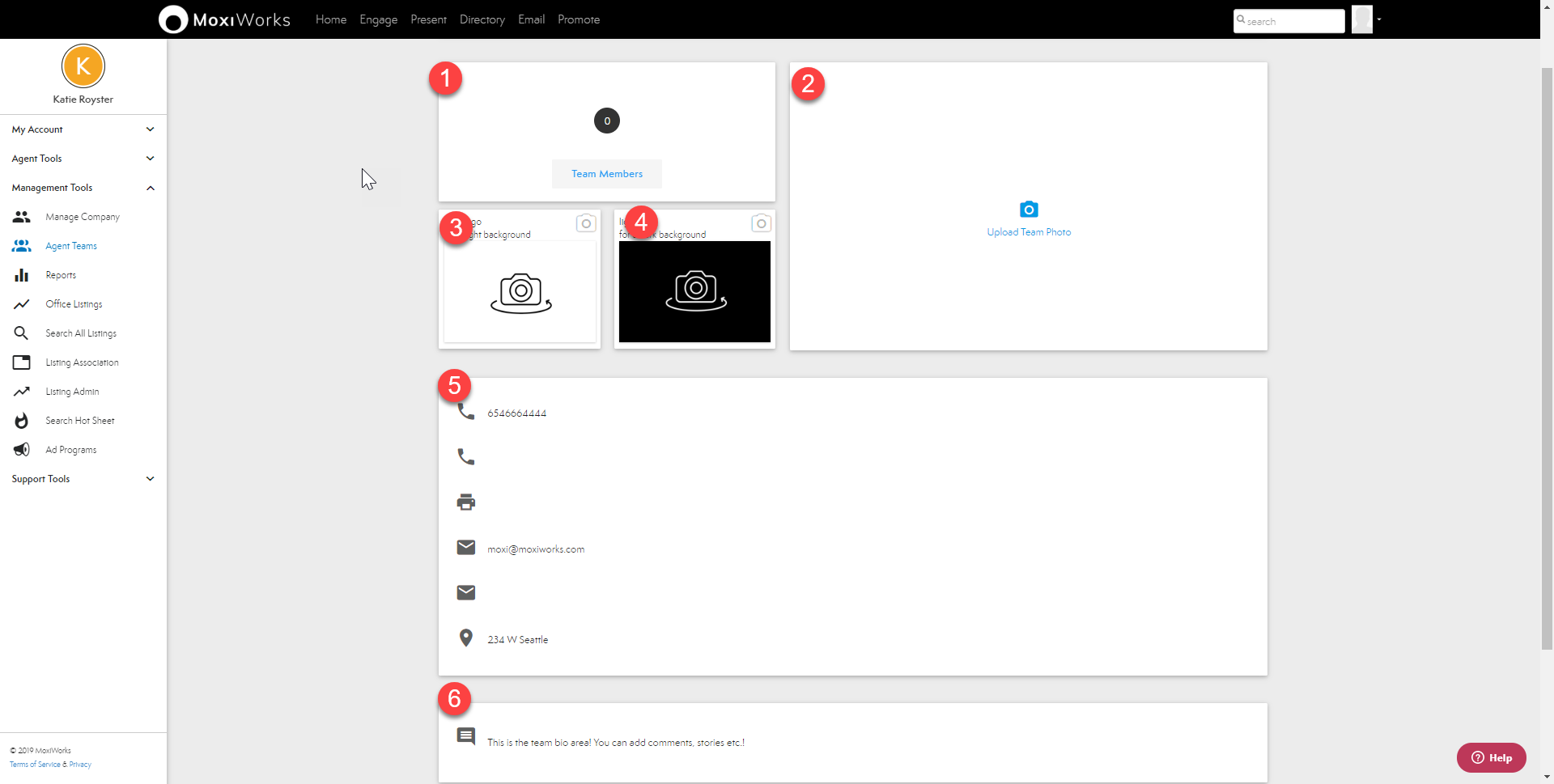Open the Terms of Service link
The width and height of the screenshot is (1554, 784).
pyautogui.click(x=35, y=765)
